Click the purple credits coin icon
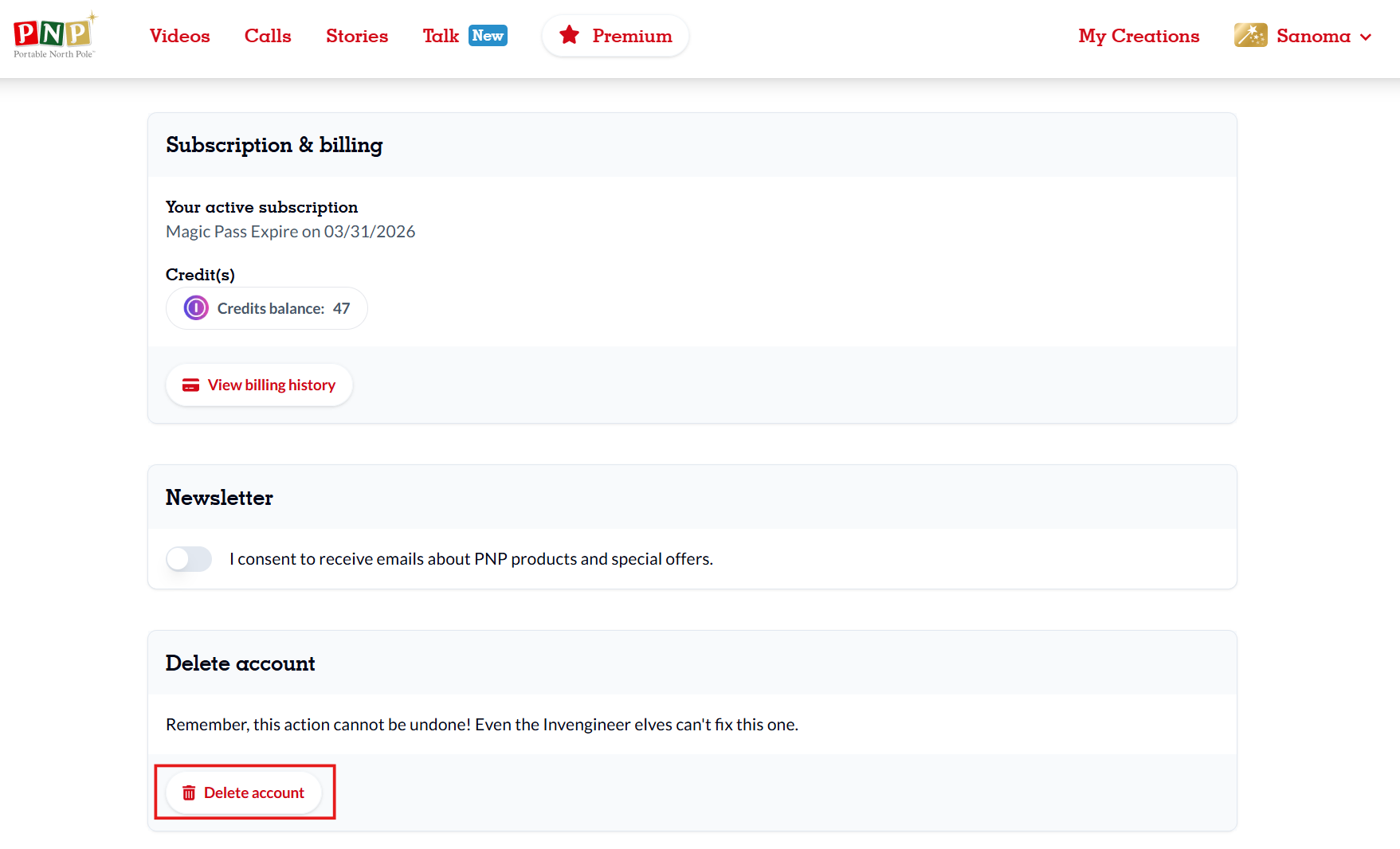This screenshot has width=1400, height=849. [x=196, y=308]
